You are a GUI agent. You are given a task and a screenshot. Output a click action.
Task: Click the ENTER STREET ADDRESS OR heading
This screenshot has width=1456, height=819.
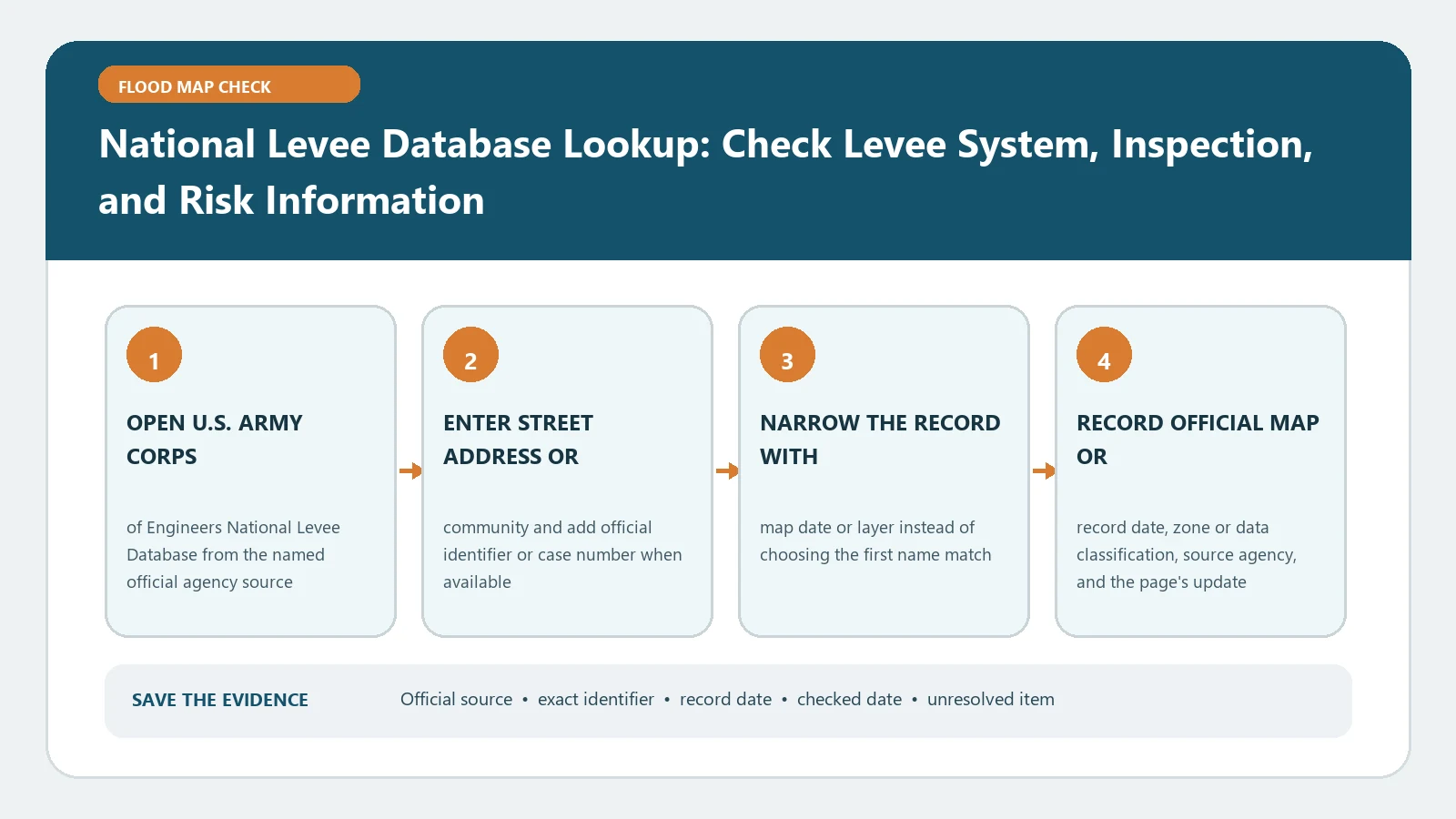[x=518, y=440]
